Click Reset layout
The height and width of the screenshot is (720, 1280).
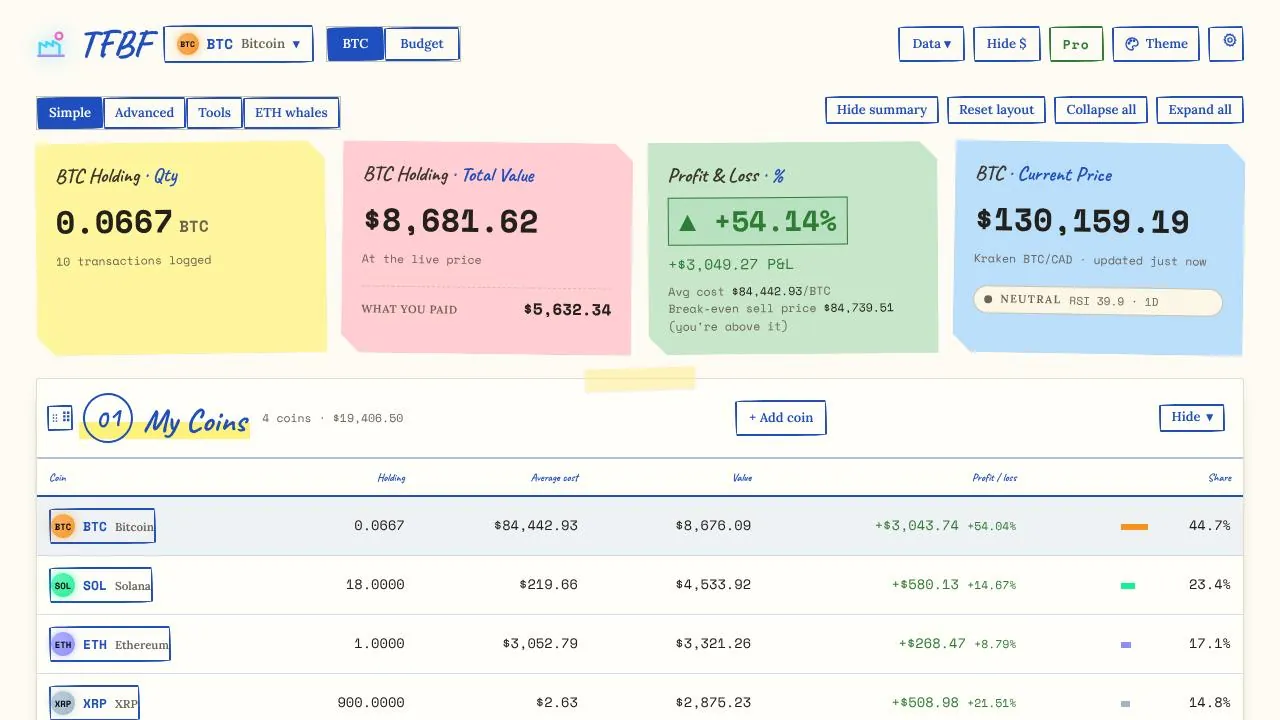[997, 110]
